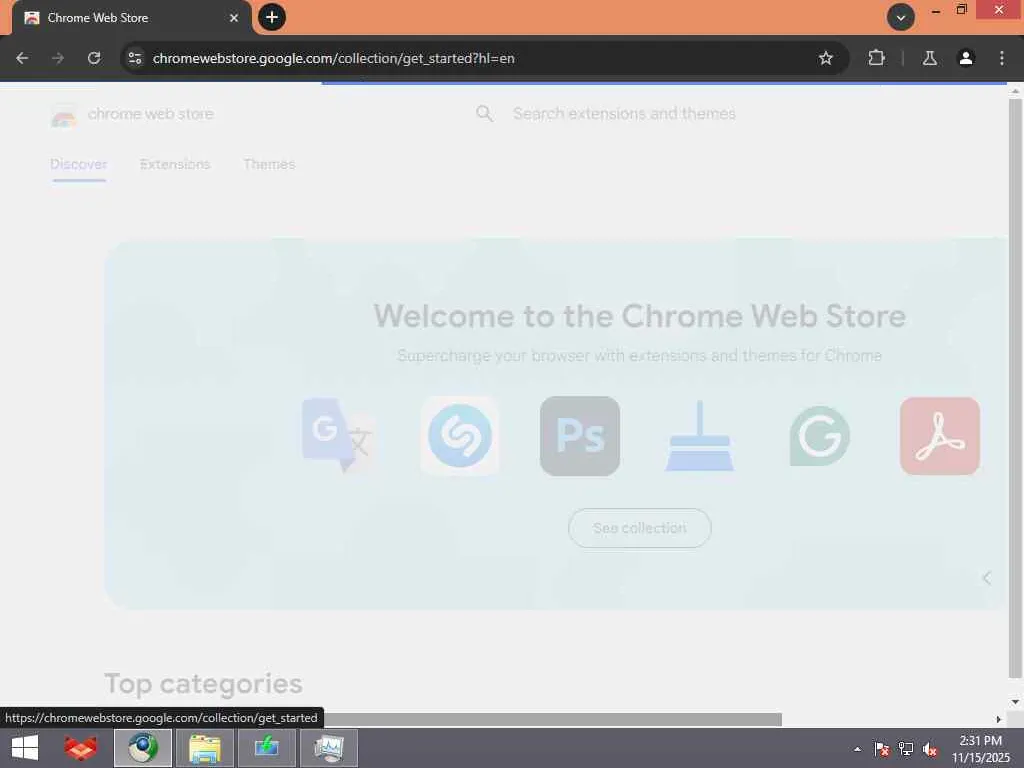The image size is (1024, 768).
Task: Click the search magnifier icon
Action: pos(485,114)
